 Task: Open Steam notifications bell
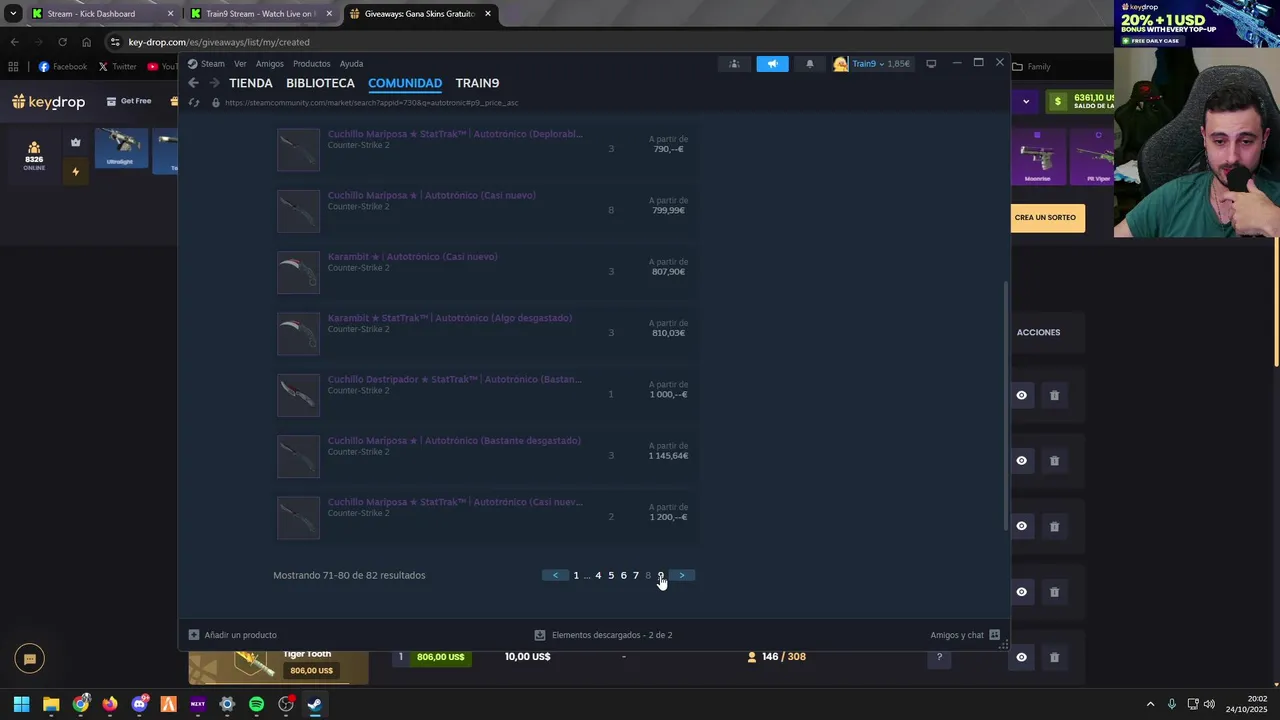[810, 64]
